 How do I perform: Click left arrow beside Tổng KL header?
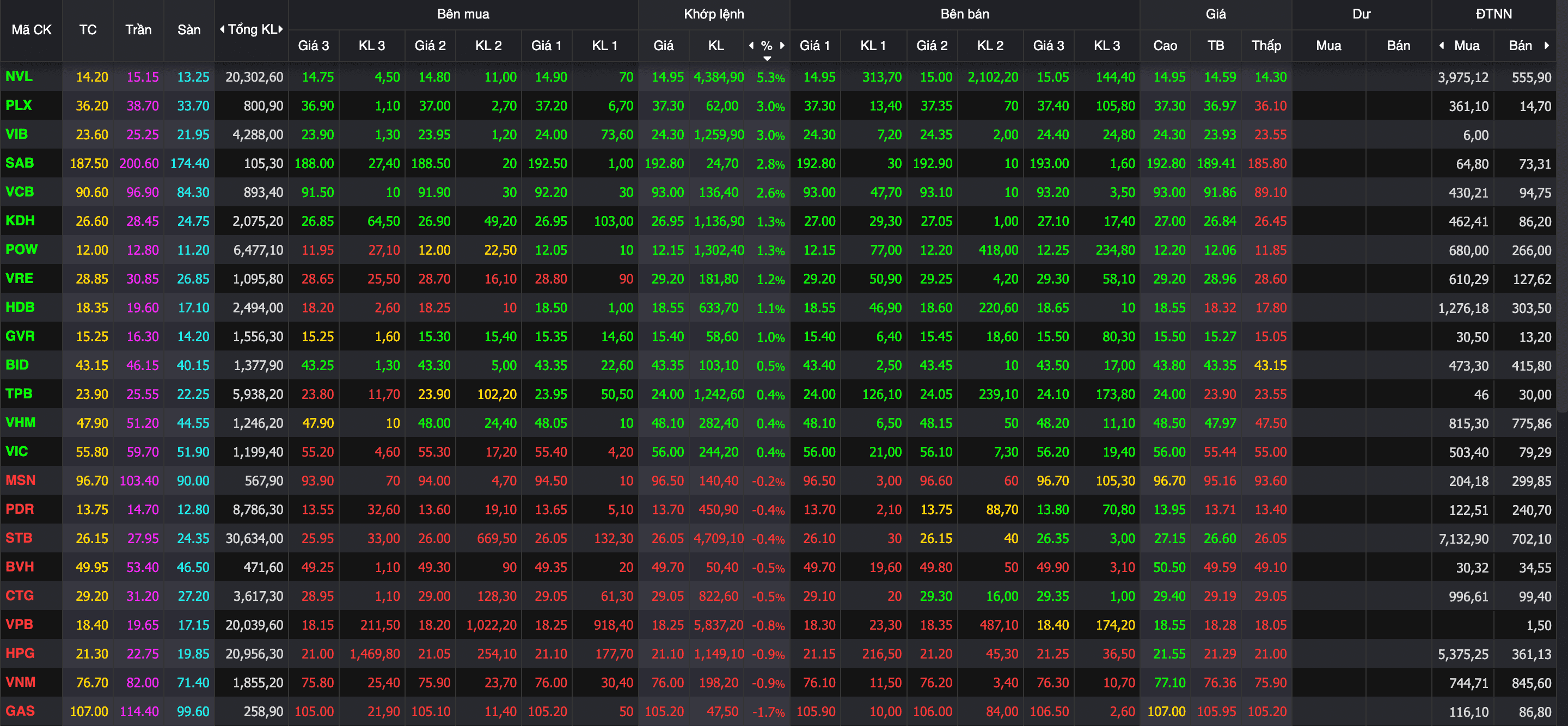coord(222,29)
